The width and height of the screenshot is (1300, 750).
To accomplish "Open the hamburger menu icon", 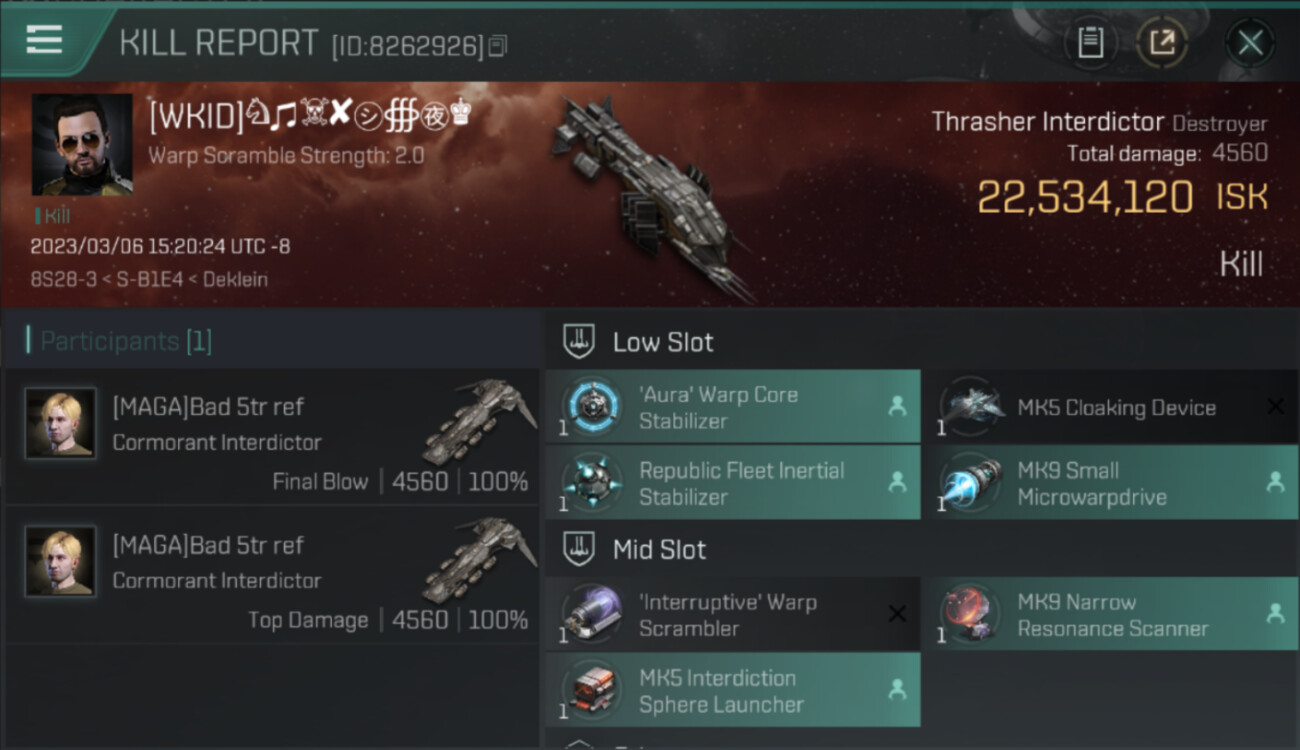I will click(44, 39).
